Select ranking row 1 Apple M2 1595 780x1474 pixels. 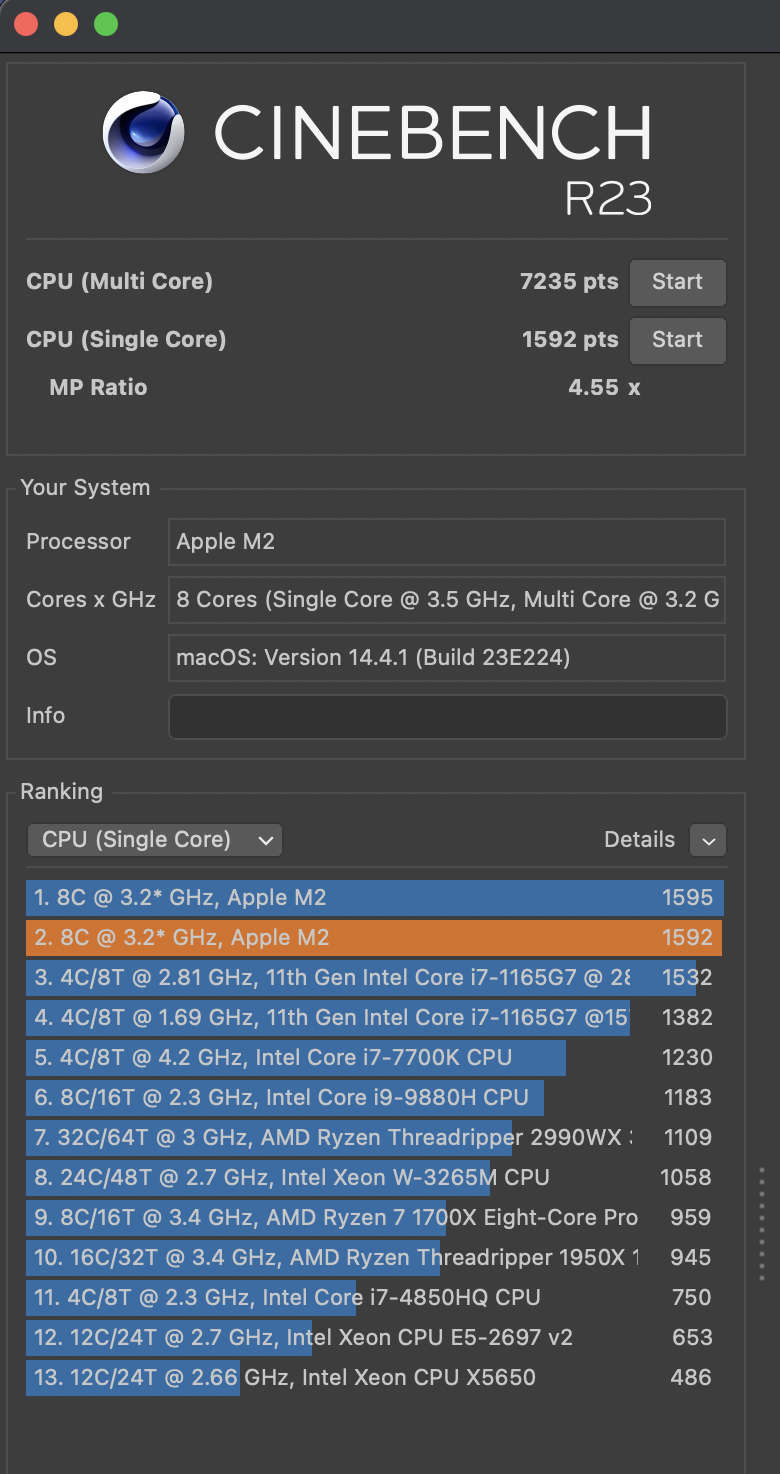click(375, 898)
